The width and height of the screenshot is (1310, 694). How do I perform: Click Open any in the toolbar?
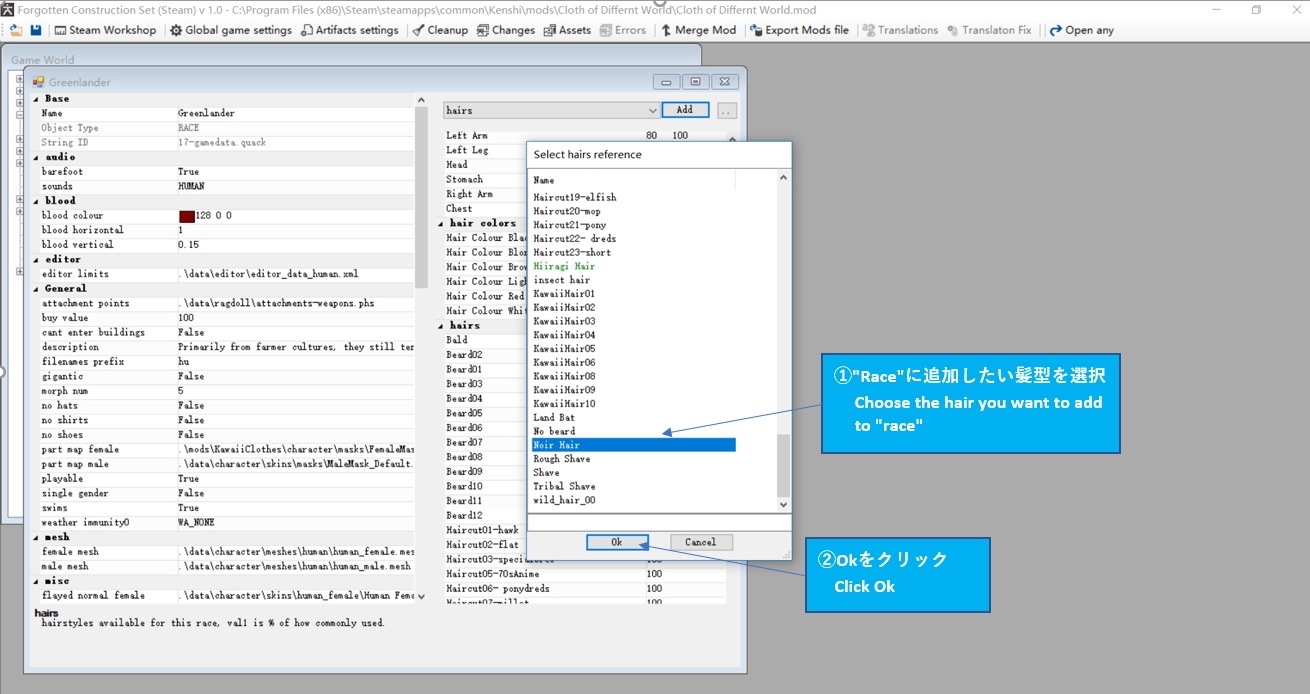tap(1081, 30)
